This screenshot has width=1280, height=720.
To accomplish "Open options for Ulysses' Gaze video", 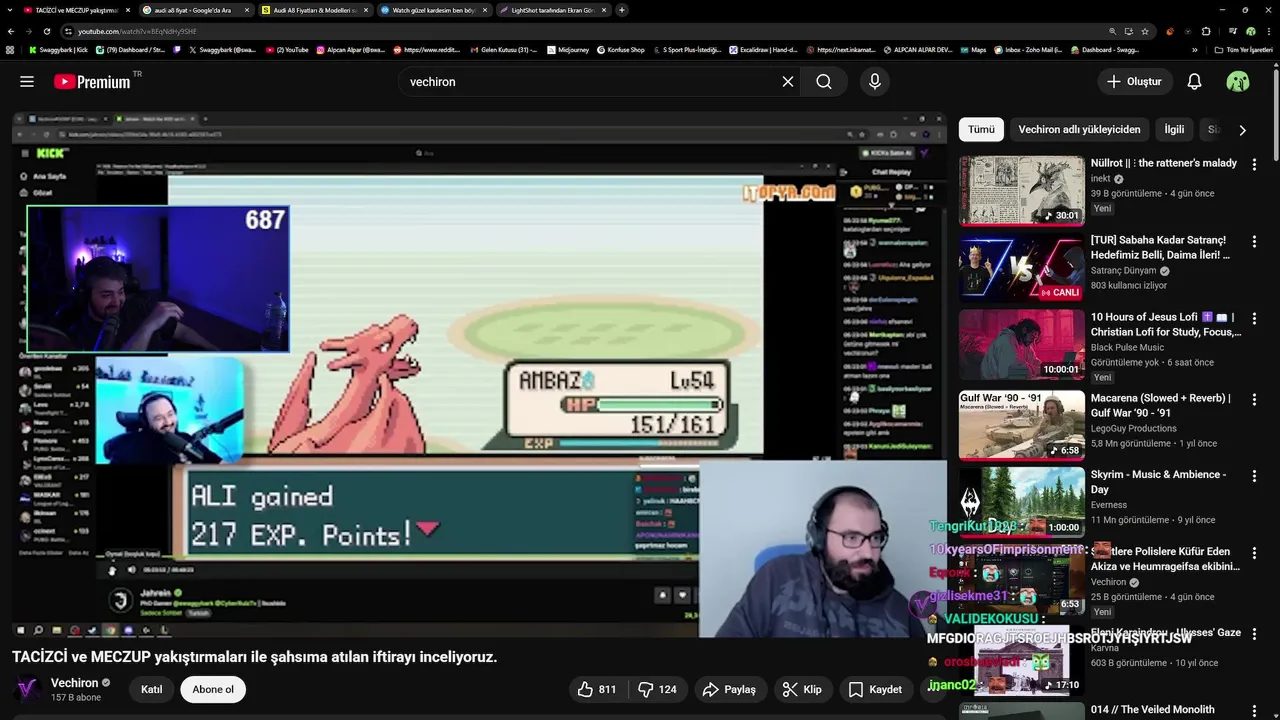I will click(1254, 633).
